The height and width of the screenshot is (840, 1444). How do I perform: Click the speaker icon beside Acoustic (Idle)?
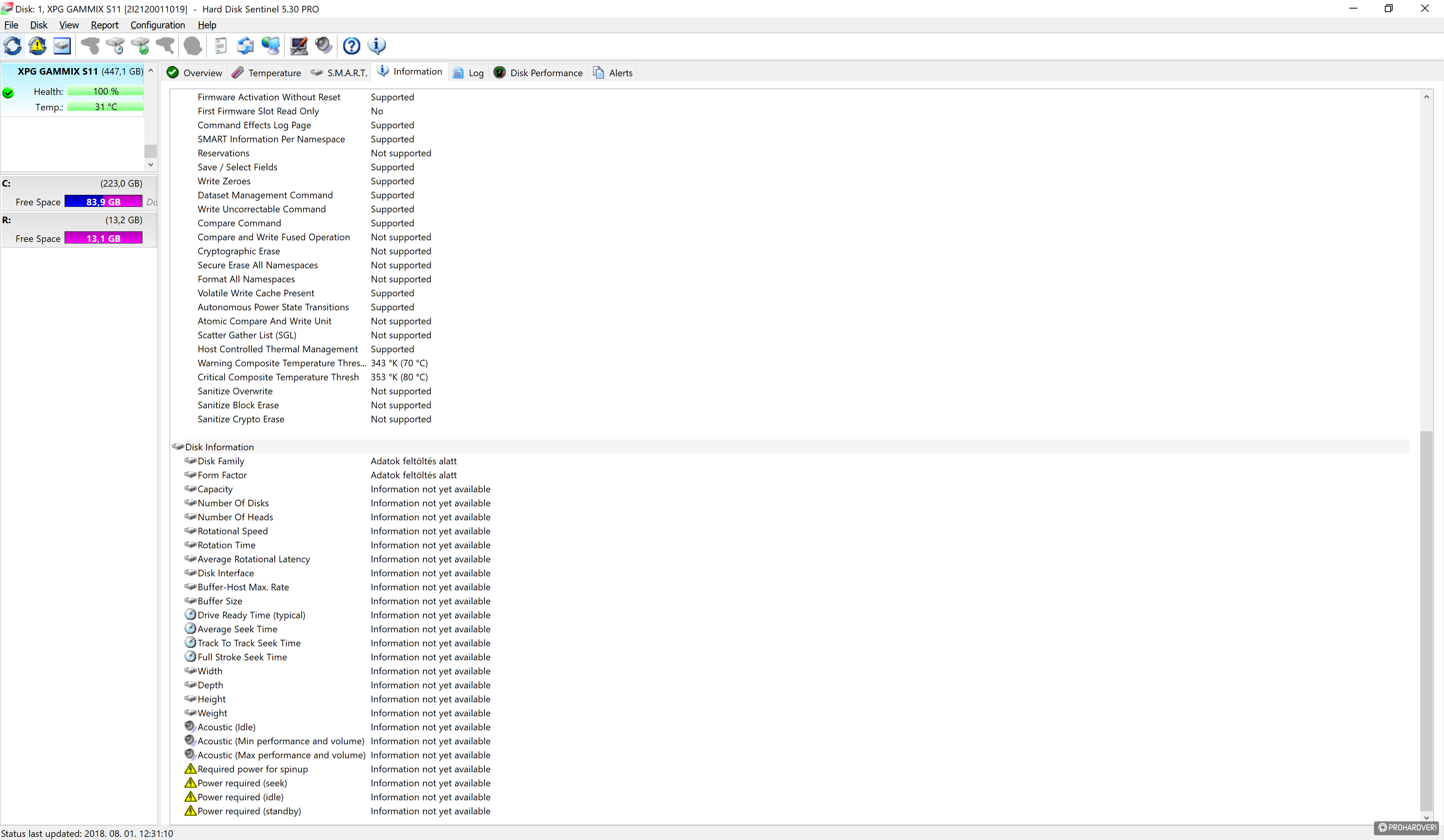click(x=190, y=726)
